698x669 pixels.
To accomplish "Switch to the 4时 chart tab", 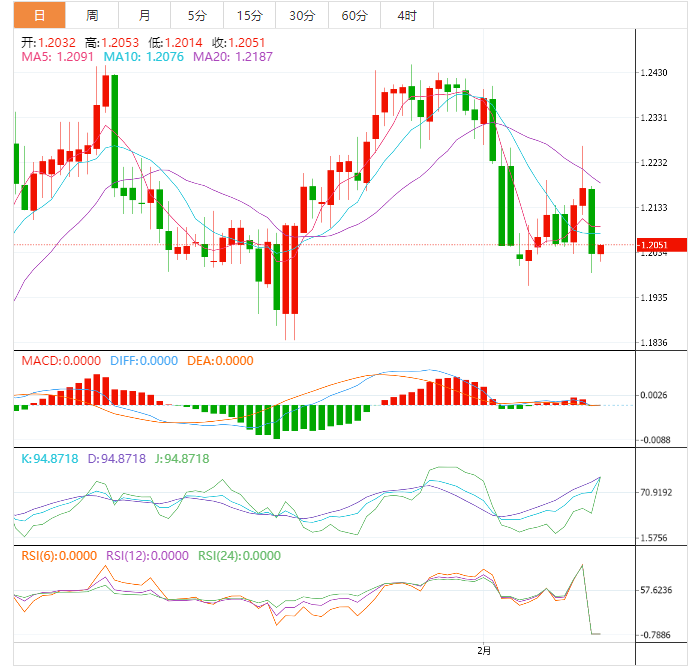I will tap(407, 15).
